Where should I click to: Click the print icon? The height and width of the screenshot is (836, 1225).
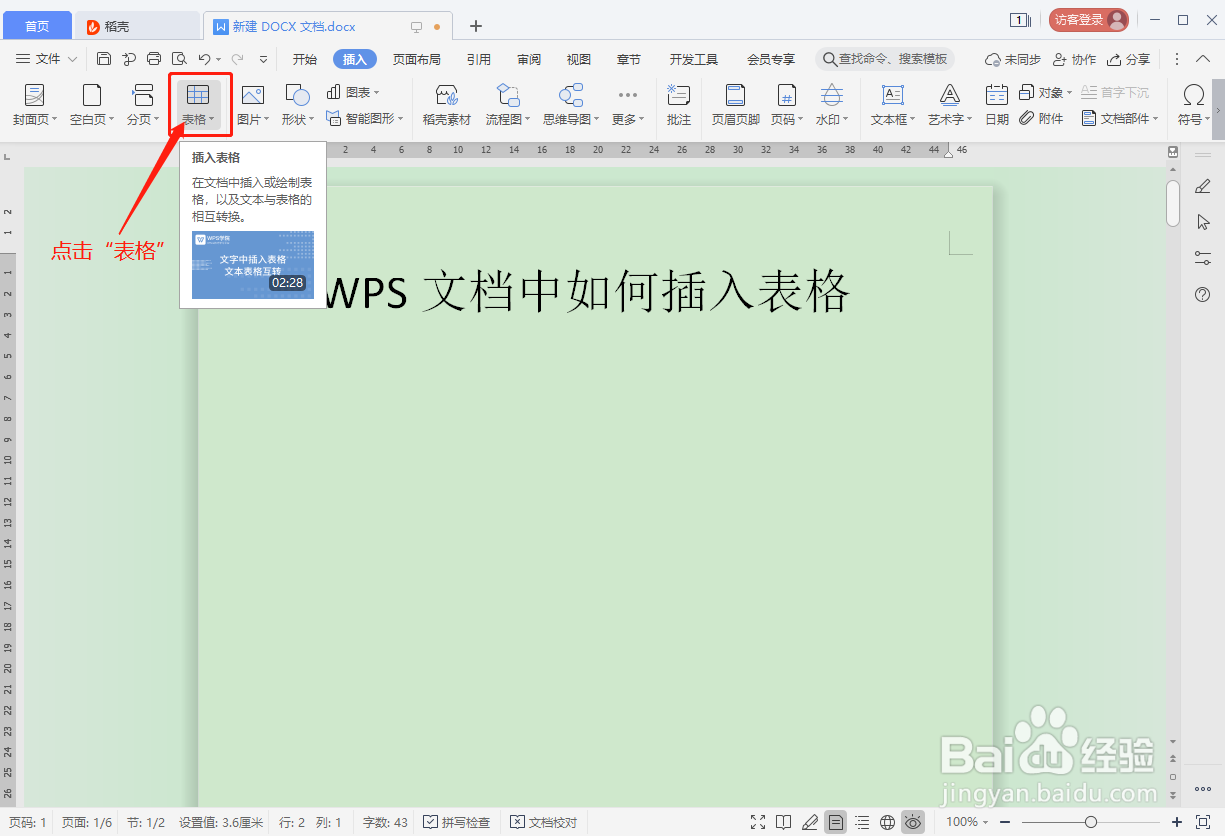(x=154, y=59)
